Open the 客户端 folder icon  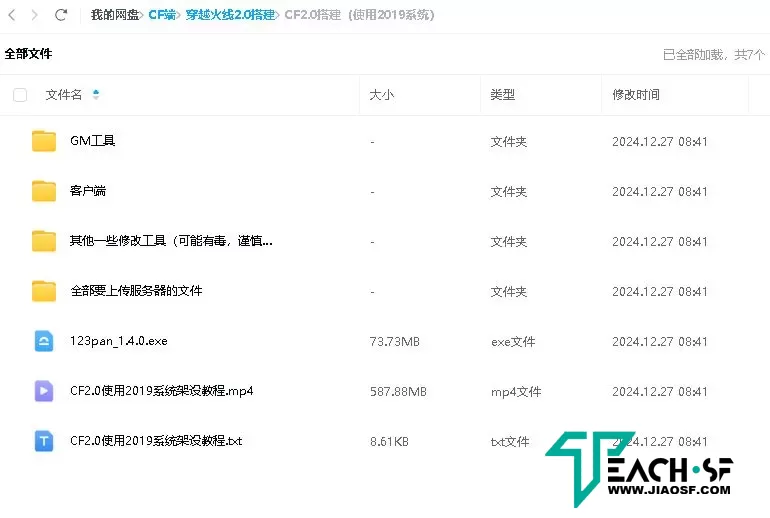point(44,191)
